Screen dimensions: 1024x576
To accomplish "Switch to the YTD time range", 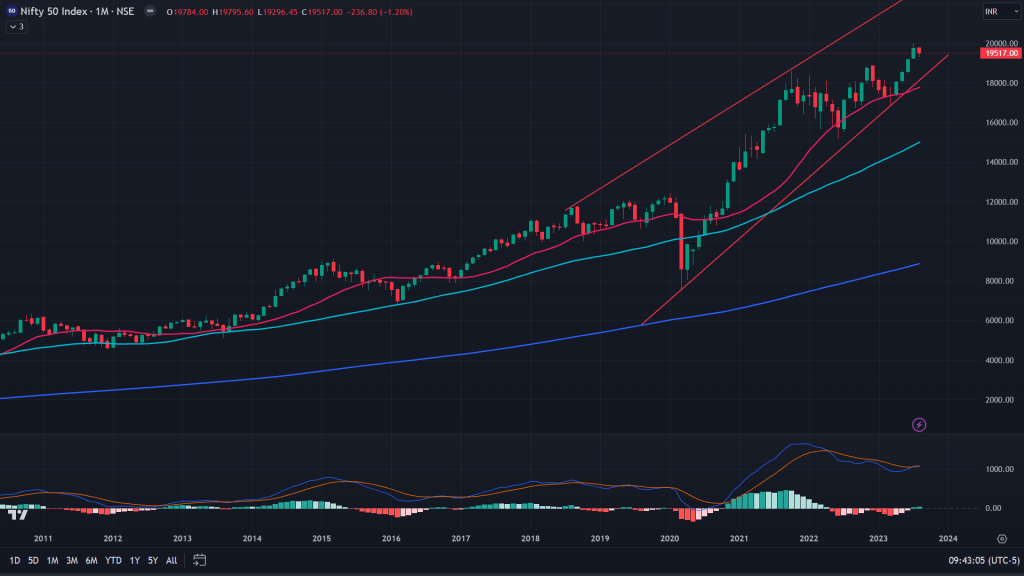I will click(112, 560).
